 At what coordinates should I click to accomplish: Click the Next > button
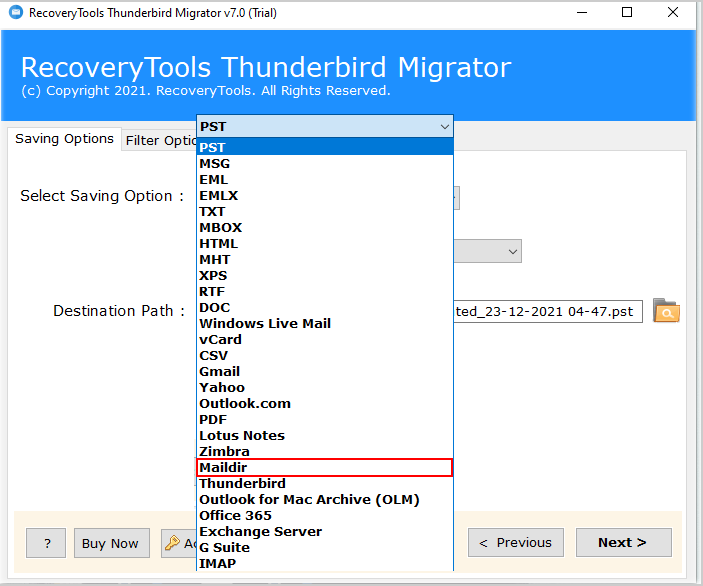(624, 543)
